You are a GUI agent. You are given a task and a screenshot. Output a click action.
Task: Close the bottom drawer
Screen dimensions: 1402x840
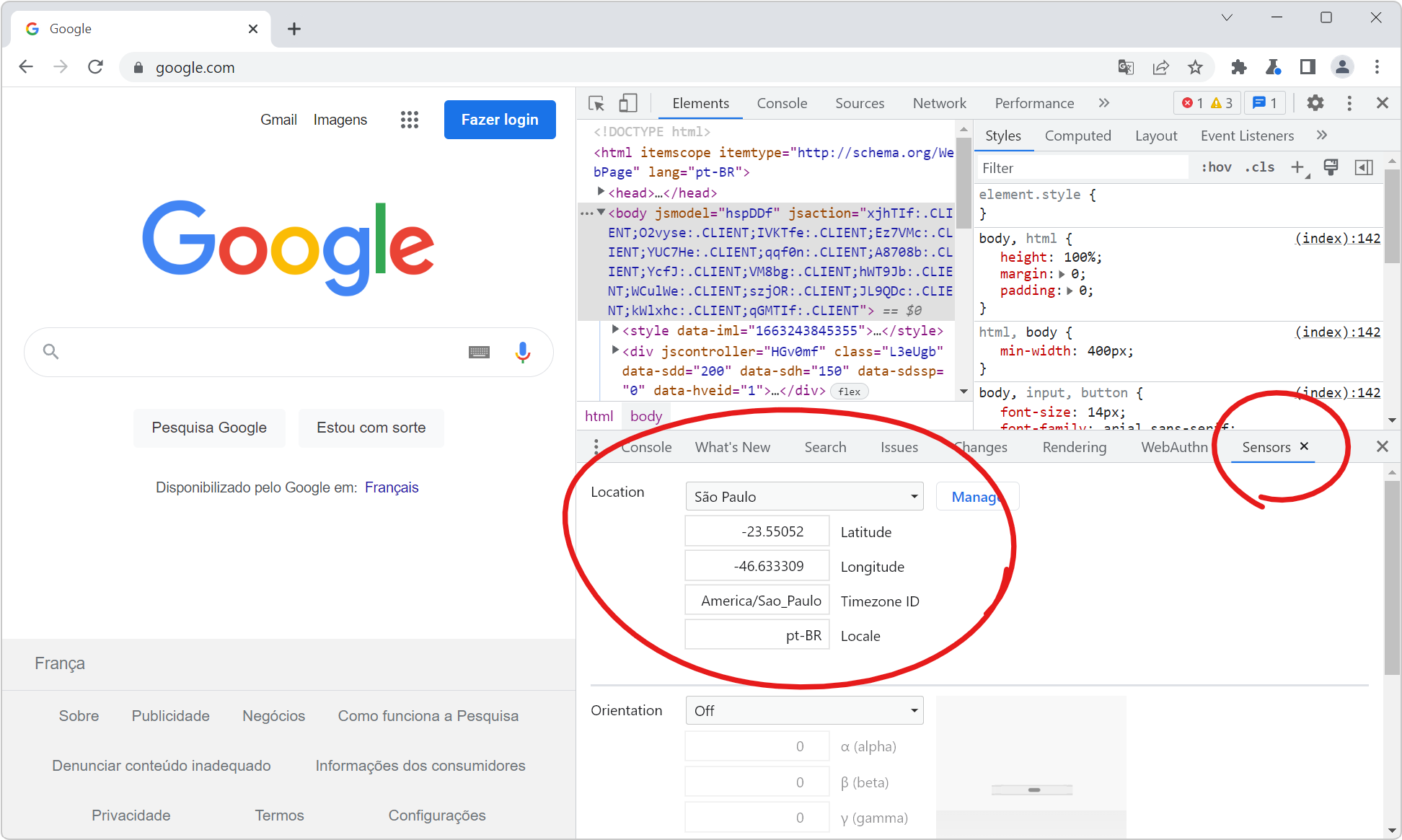pos(1382,447)
